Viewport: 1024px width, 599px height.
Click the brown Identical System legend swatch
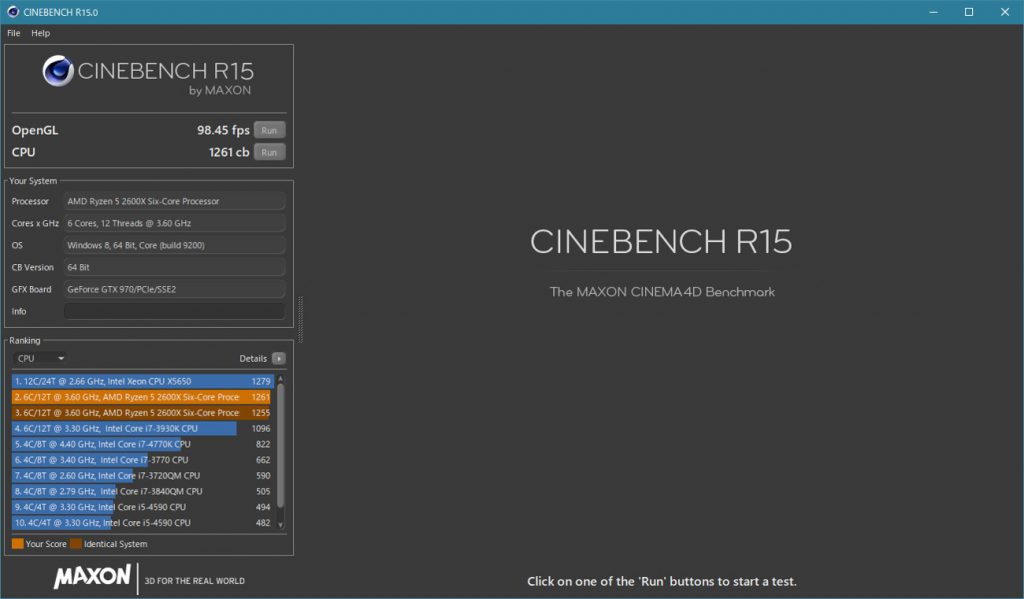pyautogui.click(x=76, y=543)
